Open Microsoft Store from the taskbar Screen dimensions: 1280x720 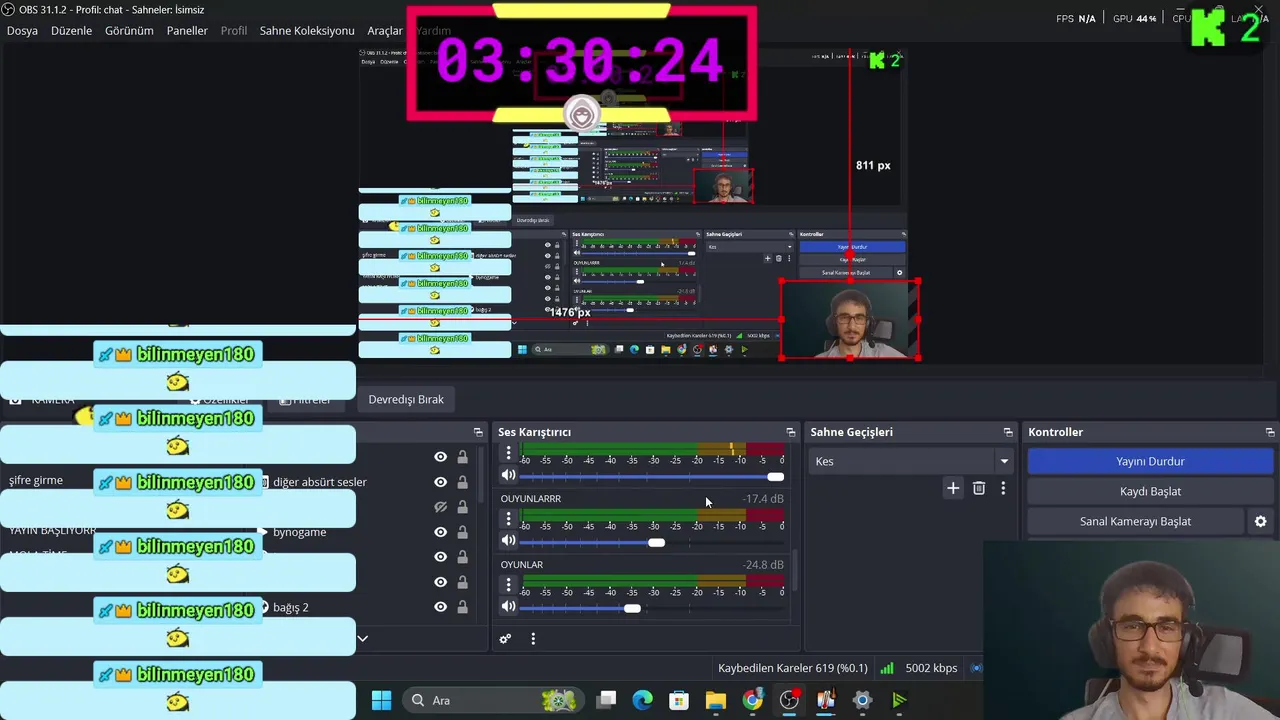[679, 700]
